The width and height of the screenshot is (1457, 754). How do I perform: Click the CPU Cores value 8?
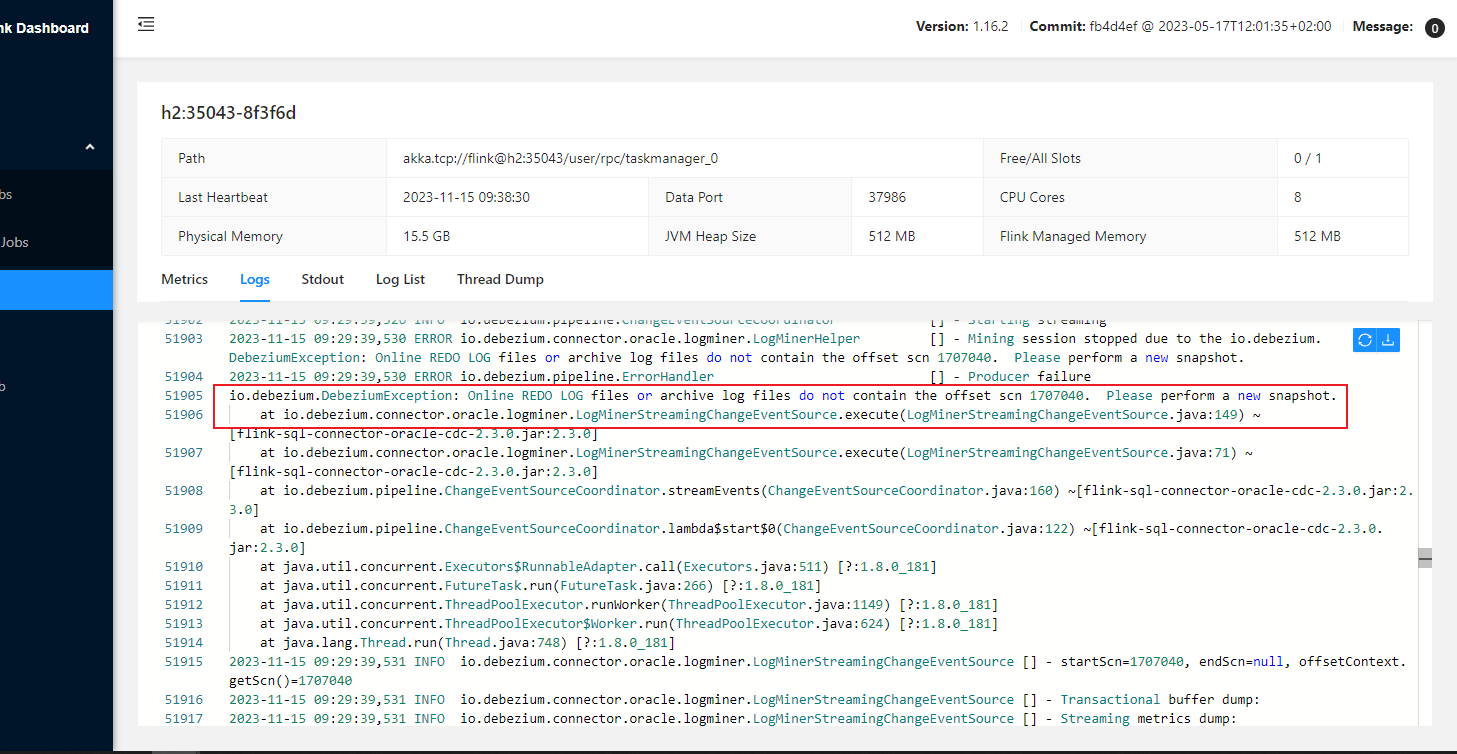tap(1298, 197)
